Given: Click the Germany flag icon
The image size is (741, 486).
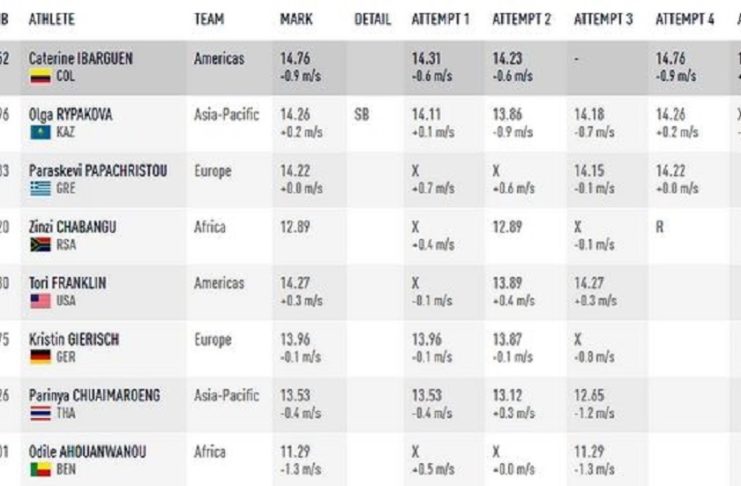Looking at the screenshot, I should [x=39, y=356].
